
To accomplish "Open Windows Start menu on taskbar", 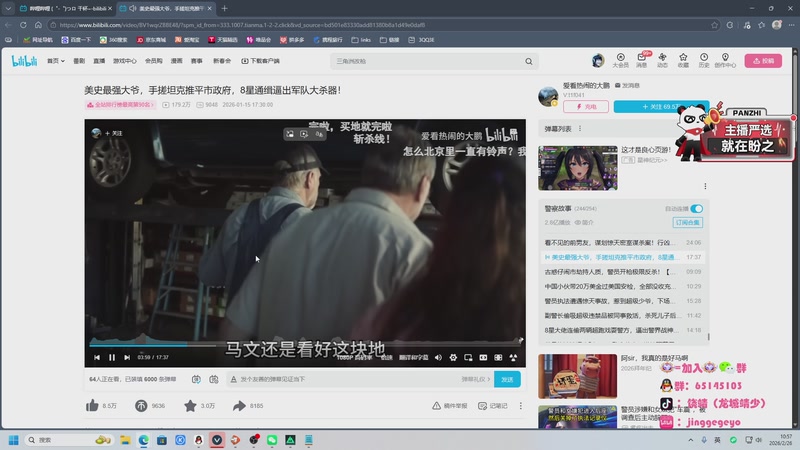I will 14,440.
